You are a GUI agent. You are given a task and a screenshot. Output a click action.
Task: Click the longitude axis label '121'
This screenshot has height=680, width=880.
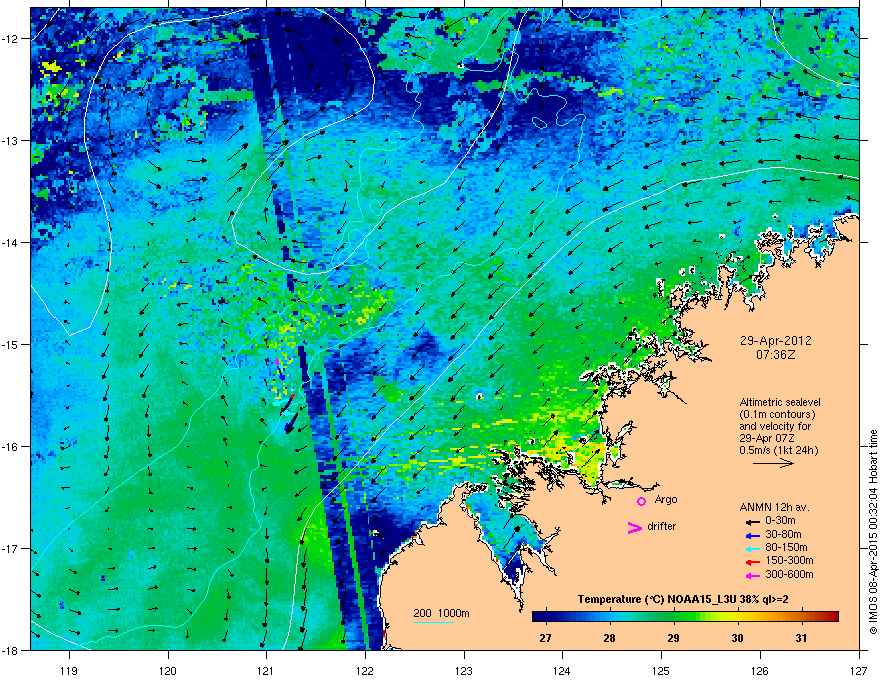[266, 670]
